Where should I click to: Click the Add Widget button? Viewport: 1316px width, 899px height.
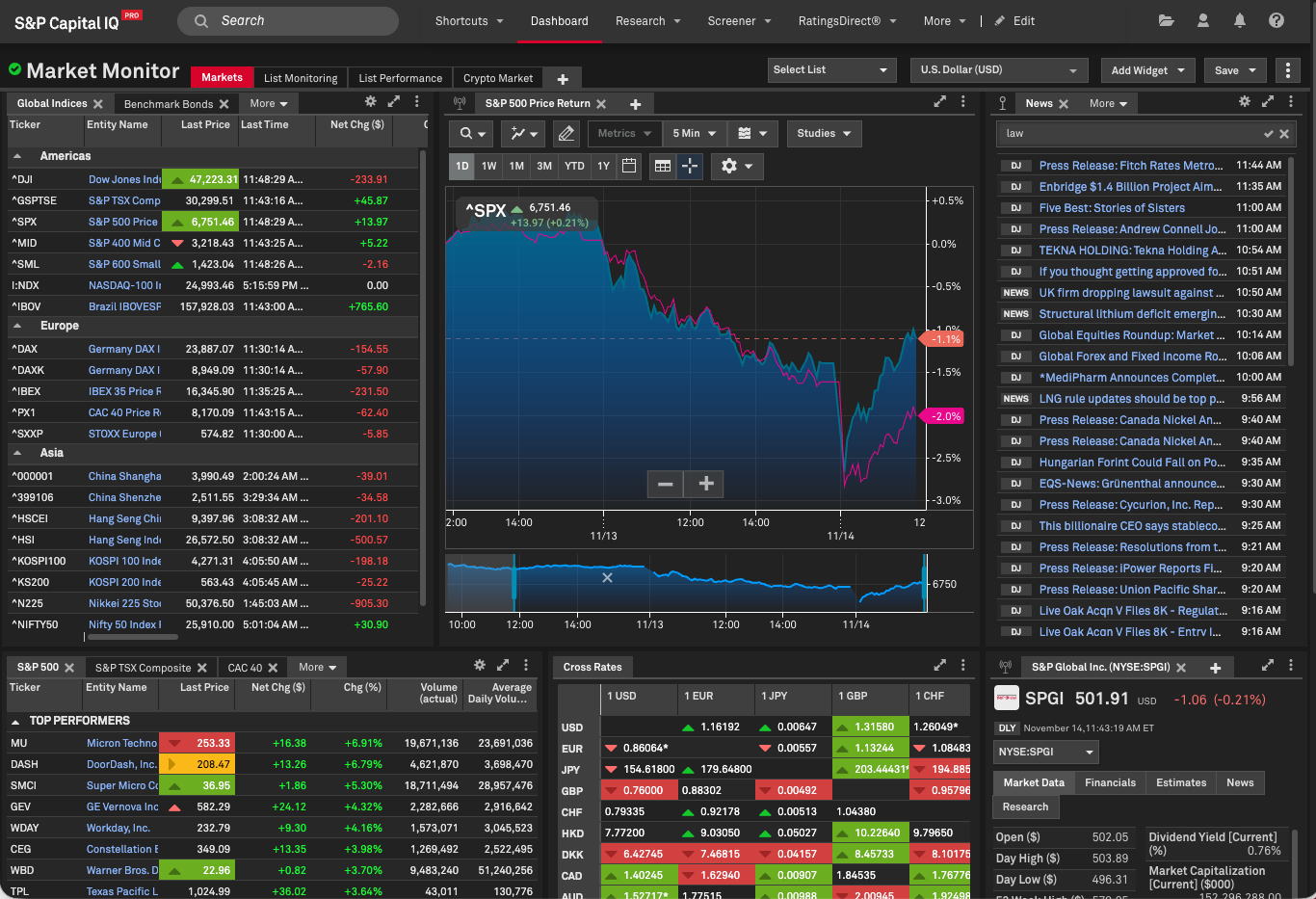coord(1147,70)
